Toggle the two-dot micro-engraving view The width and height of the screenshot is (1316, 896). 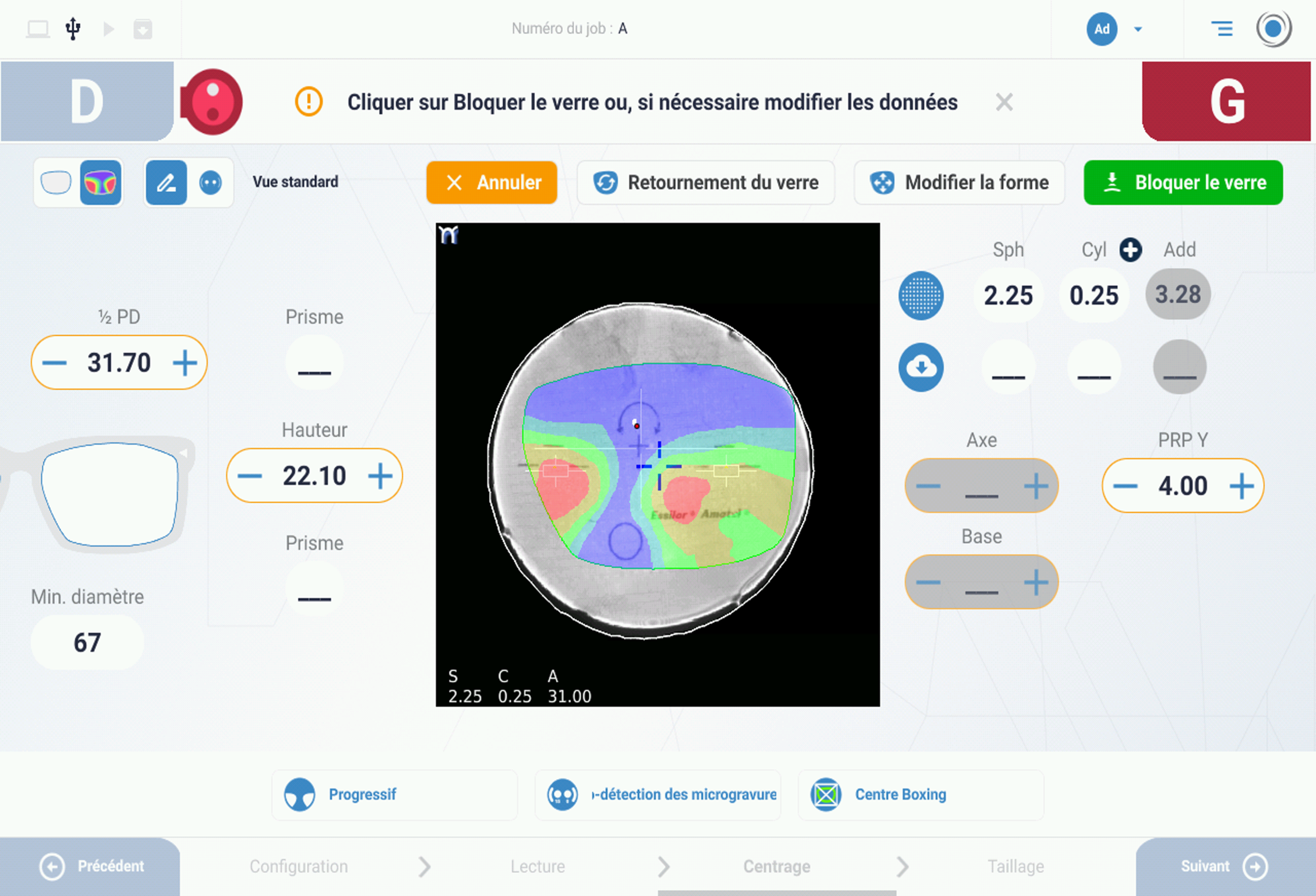pyautogui.click(x=210, y=183)
